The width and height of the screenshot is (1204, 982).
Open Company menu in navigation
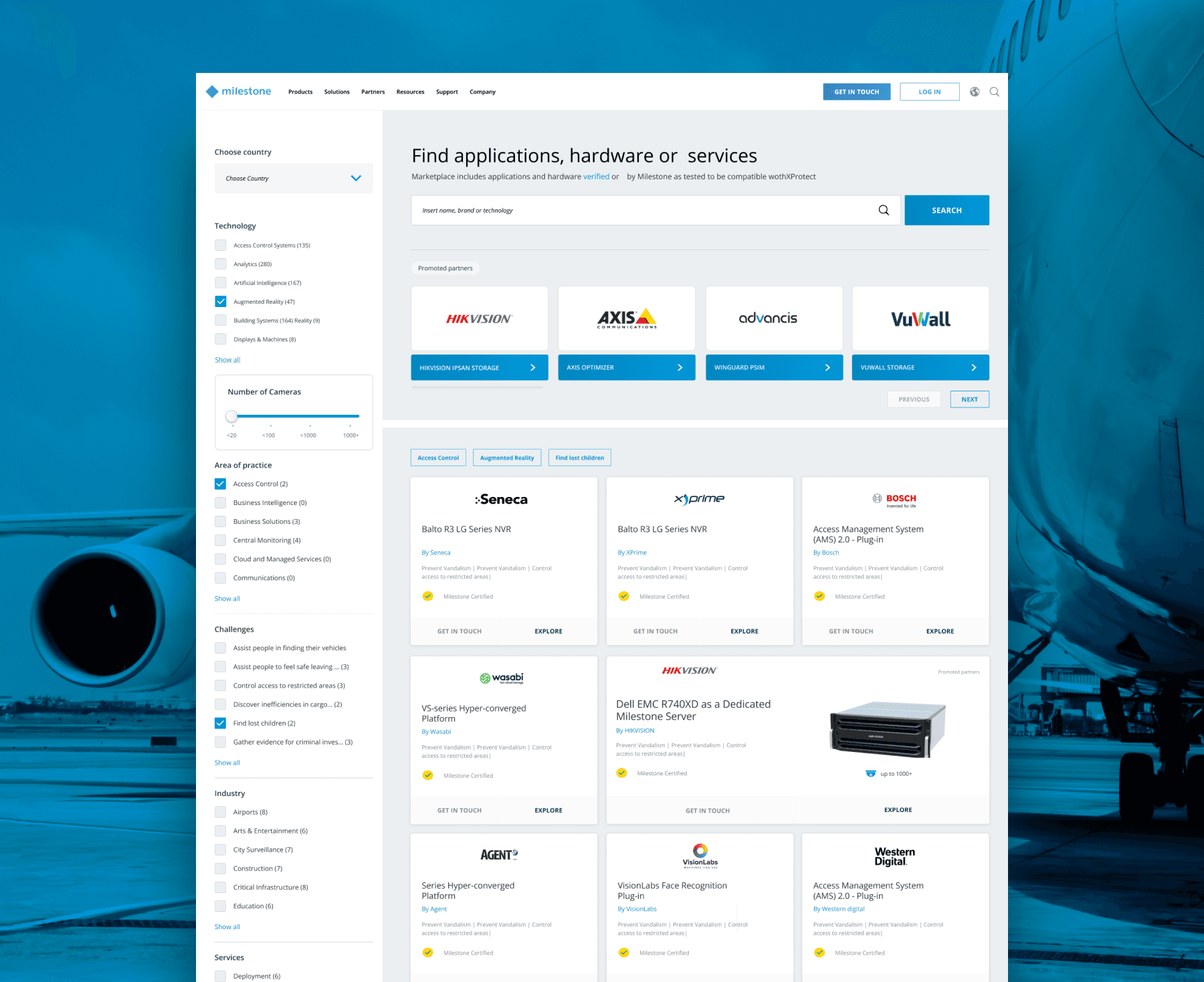(482, 92)
